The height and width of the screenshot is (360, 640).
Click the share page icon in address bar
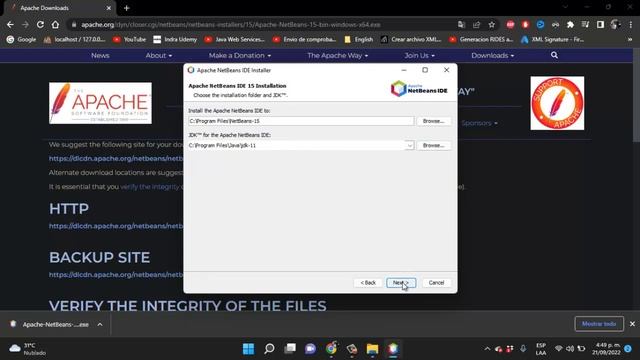tap(476, 24)
